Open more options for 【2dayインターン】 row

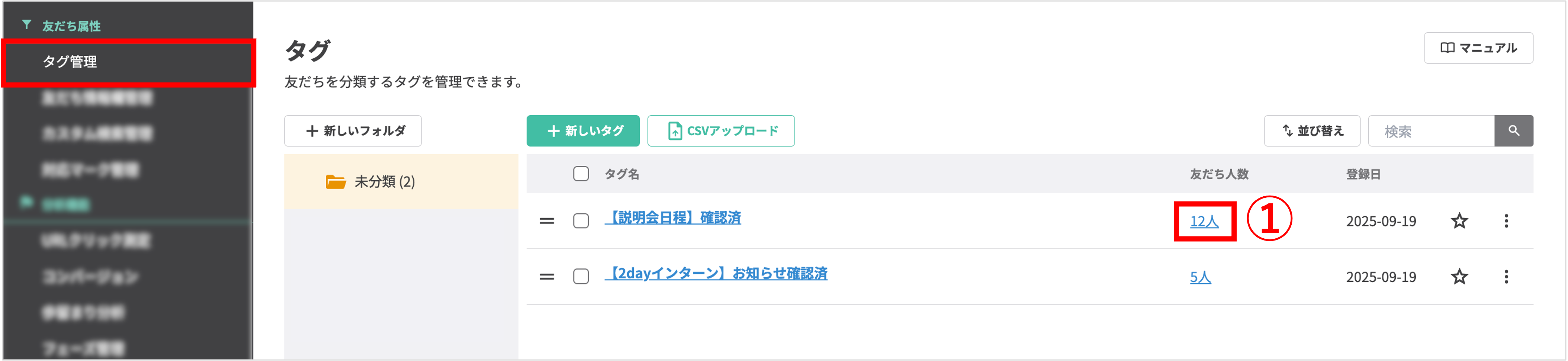pos(1506,277)
